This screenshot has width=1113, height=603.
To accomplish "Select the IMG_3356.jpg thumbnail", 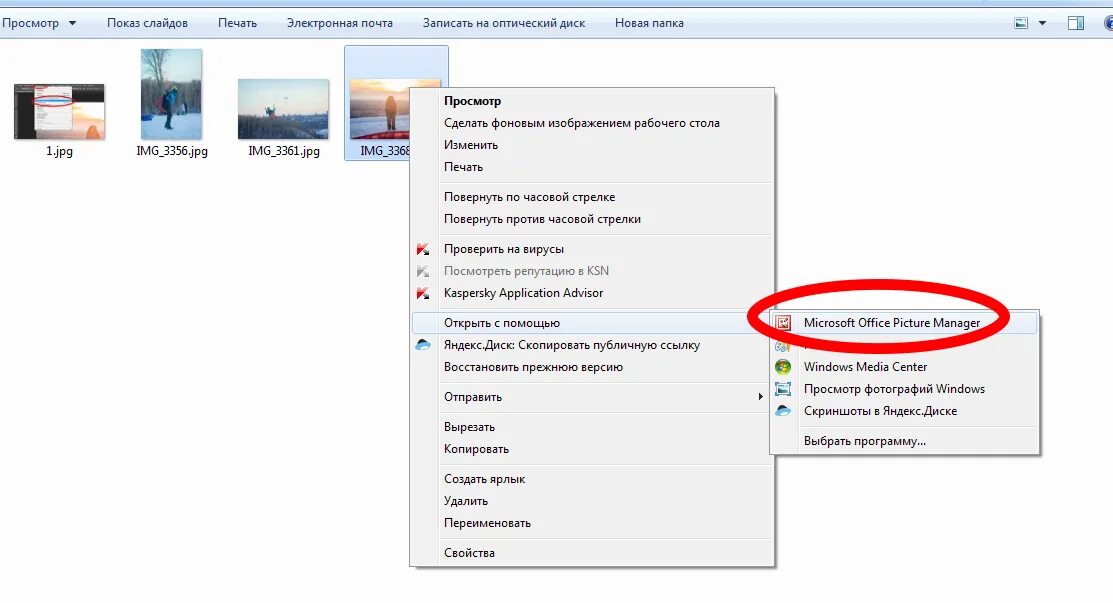I will (171, 94).
